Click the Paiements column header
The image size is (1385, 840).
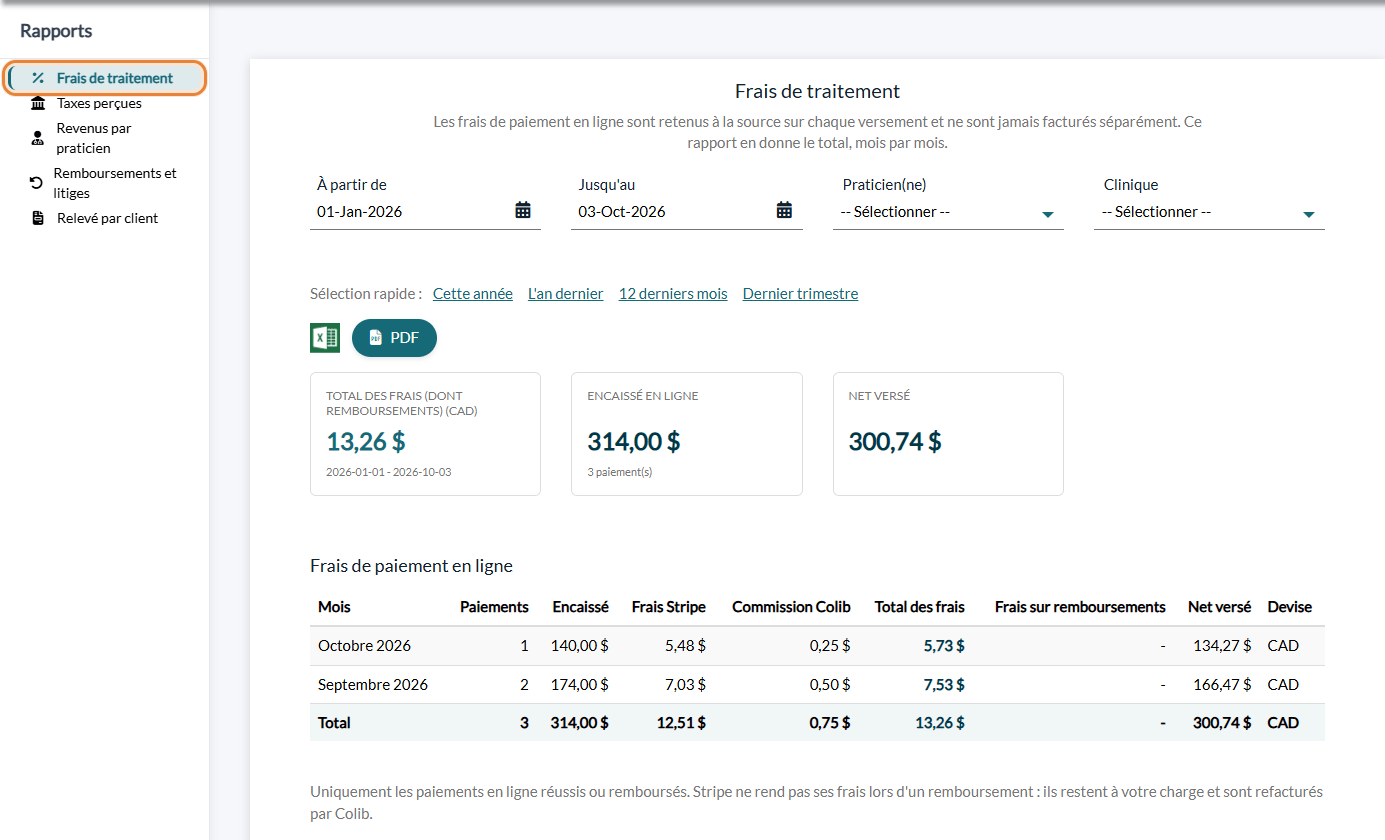coord(494,607)
